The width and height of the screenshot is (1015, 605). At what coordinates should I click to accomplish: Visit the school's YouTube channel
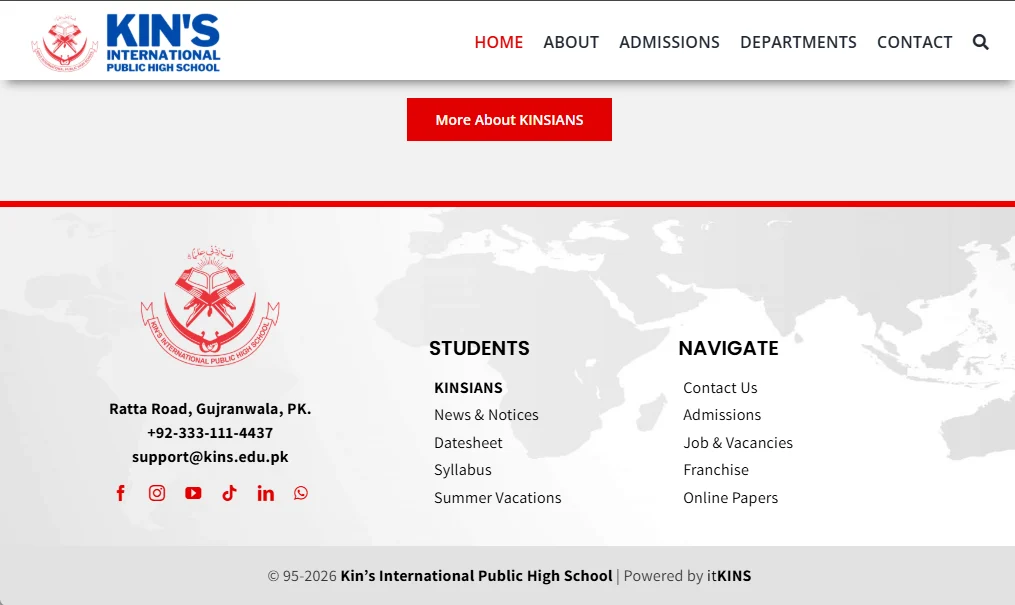pos(193,492)
